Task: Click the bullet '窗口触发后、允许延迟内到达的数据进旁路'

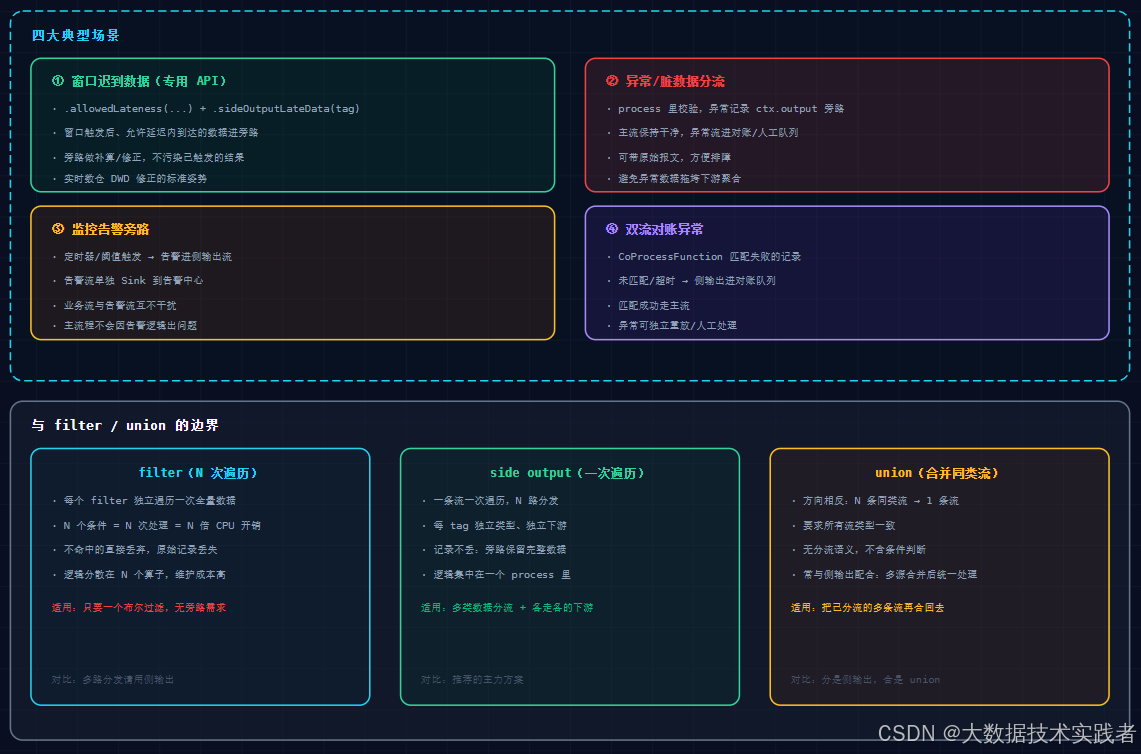Action: [161, 132]
